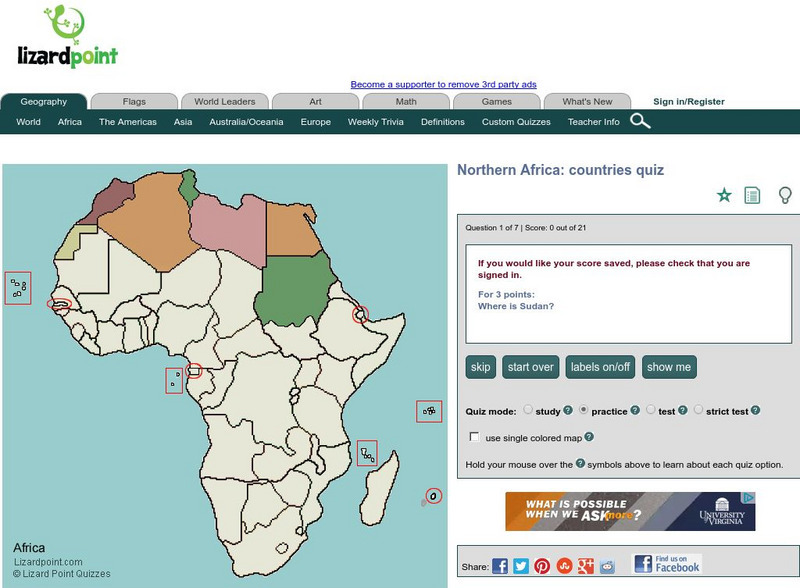Click the help icon next to strict test
The width and height of the screenshot is (800, 588).
click(x=756, y=410)
